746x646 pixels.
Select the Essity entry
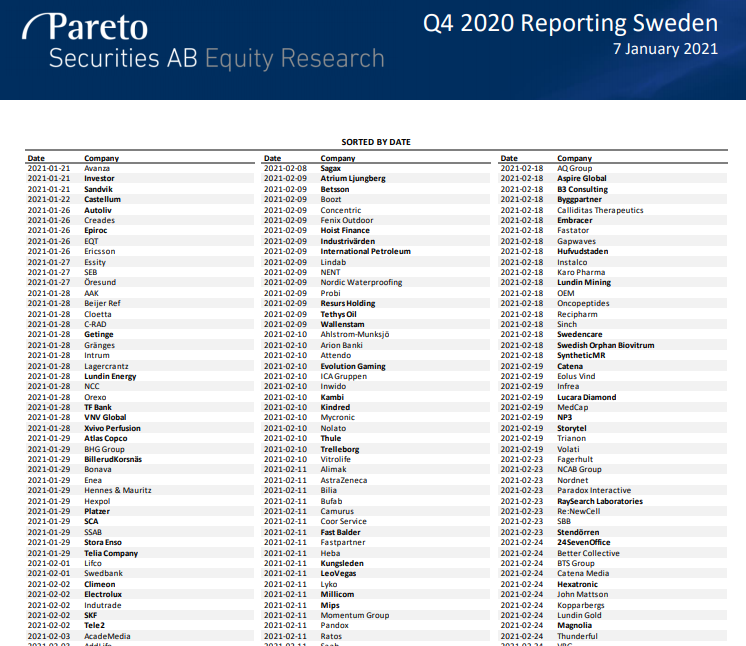coord(95,262)
